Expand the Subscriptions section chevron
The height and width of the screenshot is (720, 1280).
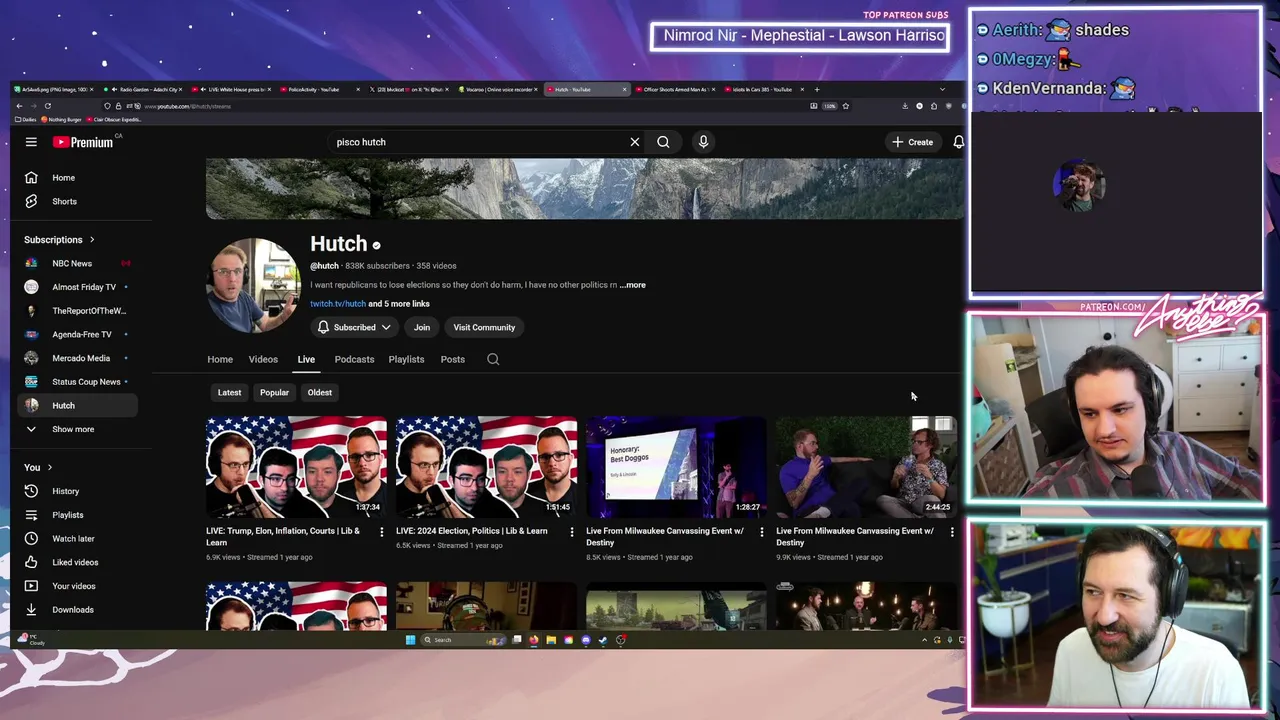pyautogui.click(x=92, y=240)
